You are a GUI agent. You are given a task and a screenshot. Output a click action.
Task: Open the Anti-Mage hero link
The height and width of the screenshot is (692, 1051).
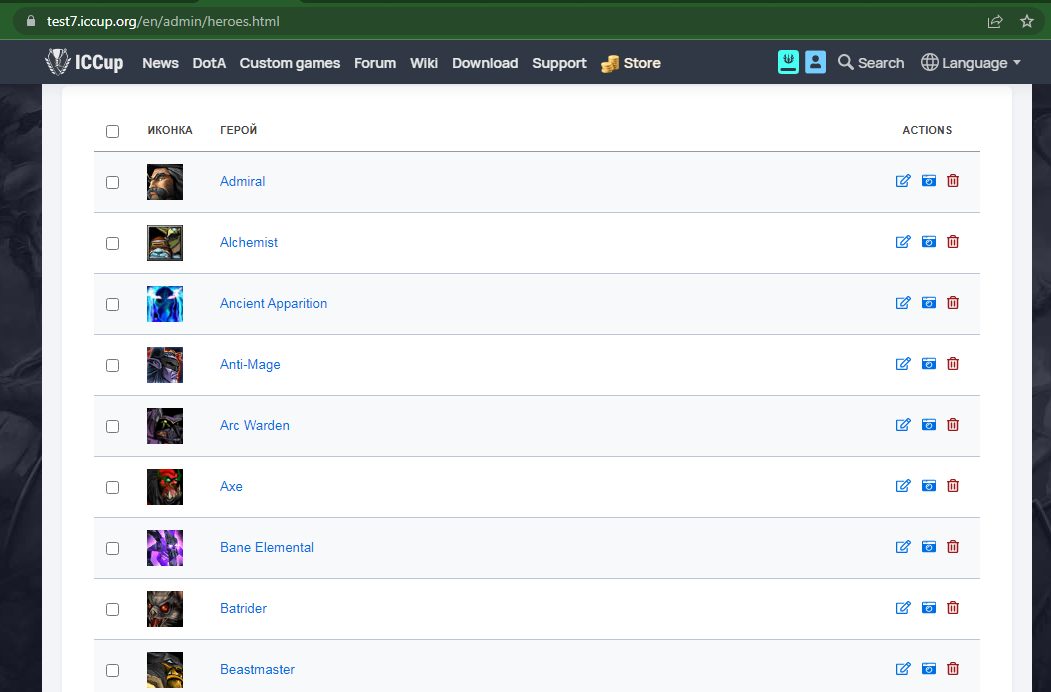tap(250, 364)
